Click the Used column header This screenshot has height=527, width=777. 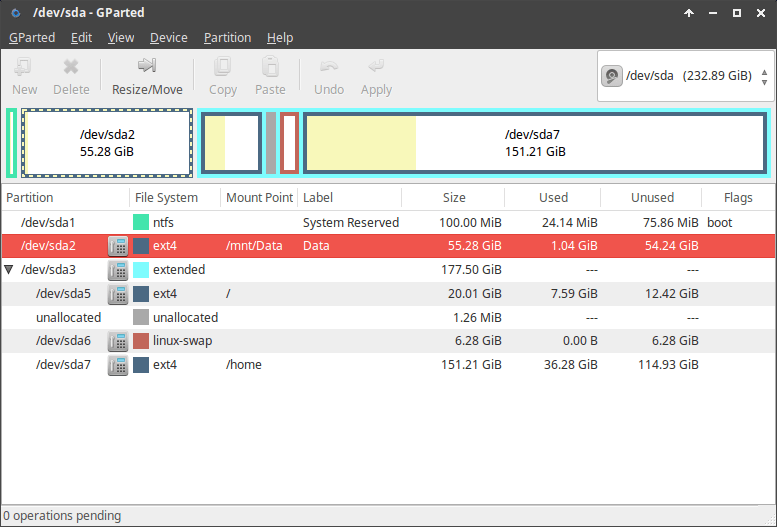pyautogui.click(x=553, y=197)
